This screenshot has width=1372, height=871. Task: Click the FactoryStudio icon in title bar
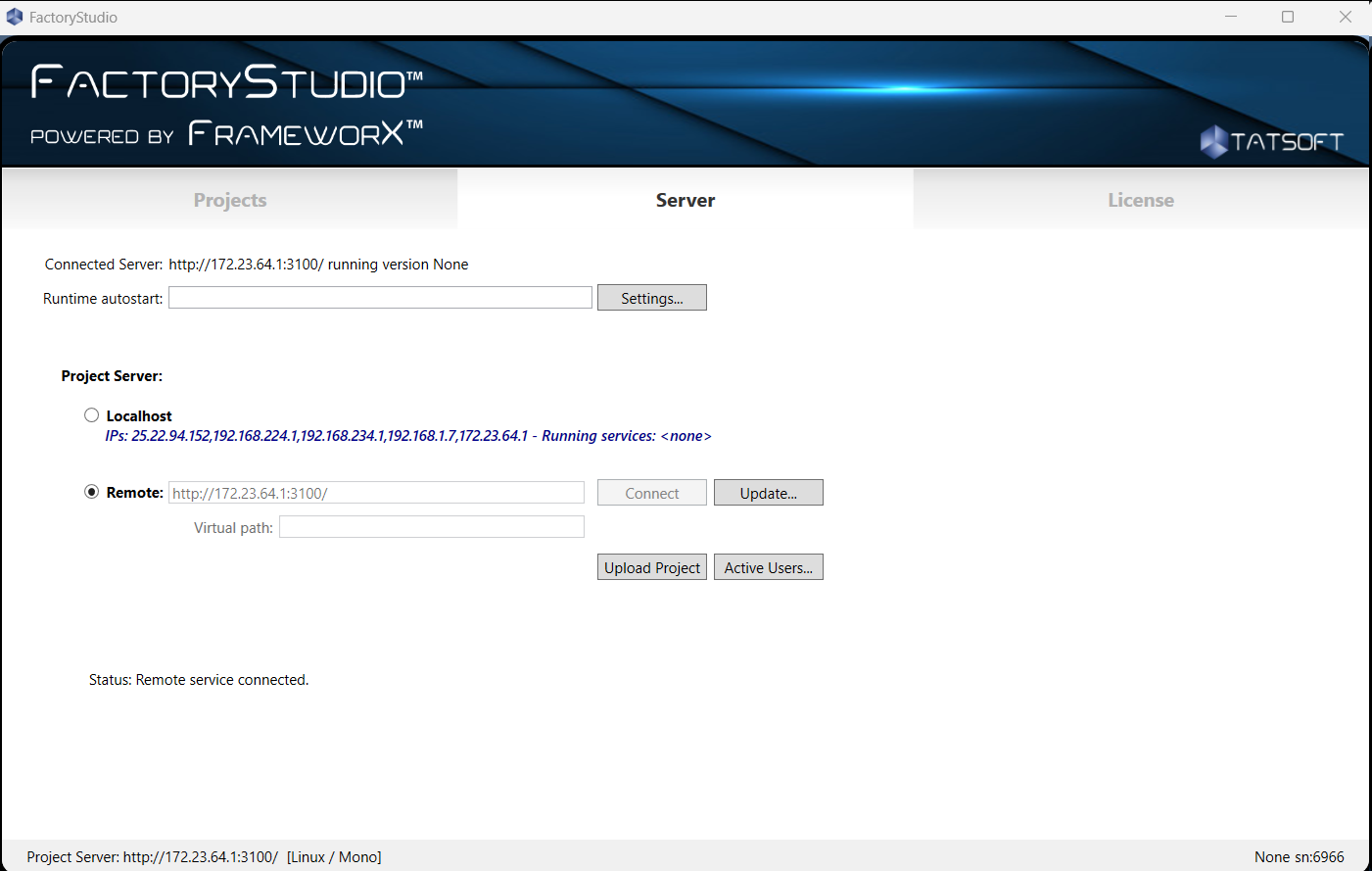pyautogui.click(x=14, y=17)
